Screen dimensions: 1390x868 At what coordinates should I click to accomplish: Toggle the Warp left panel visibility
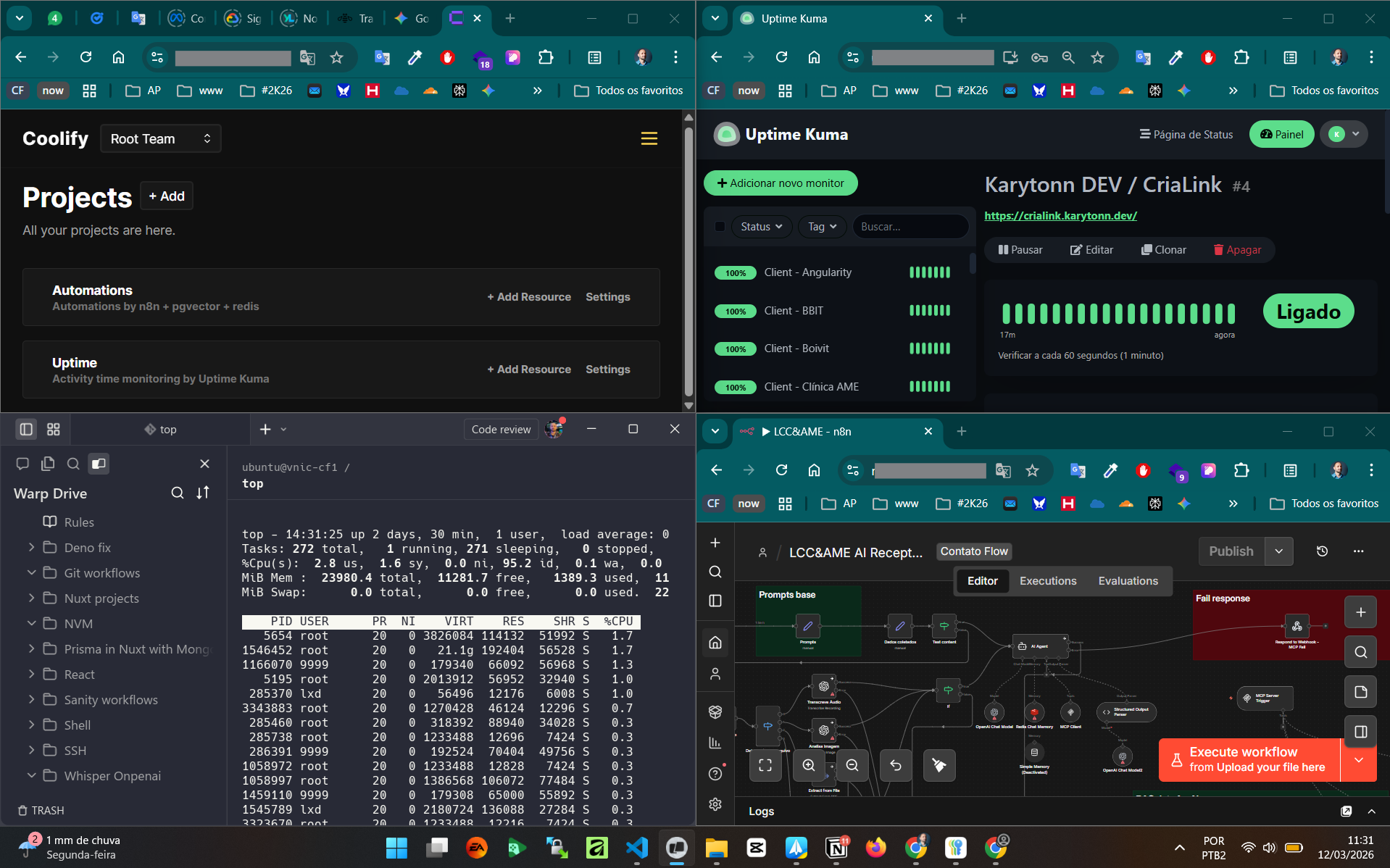click(x=26, y=429)
